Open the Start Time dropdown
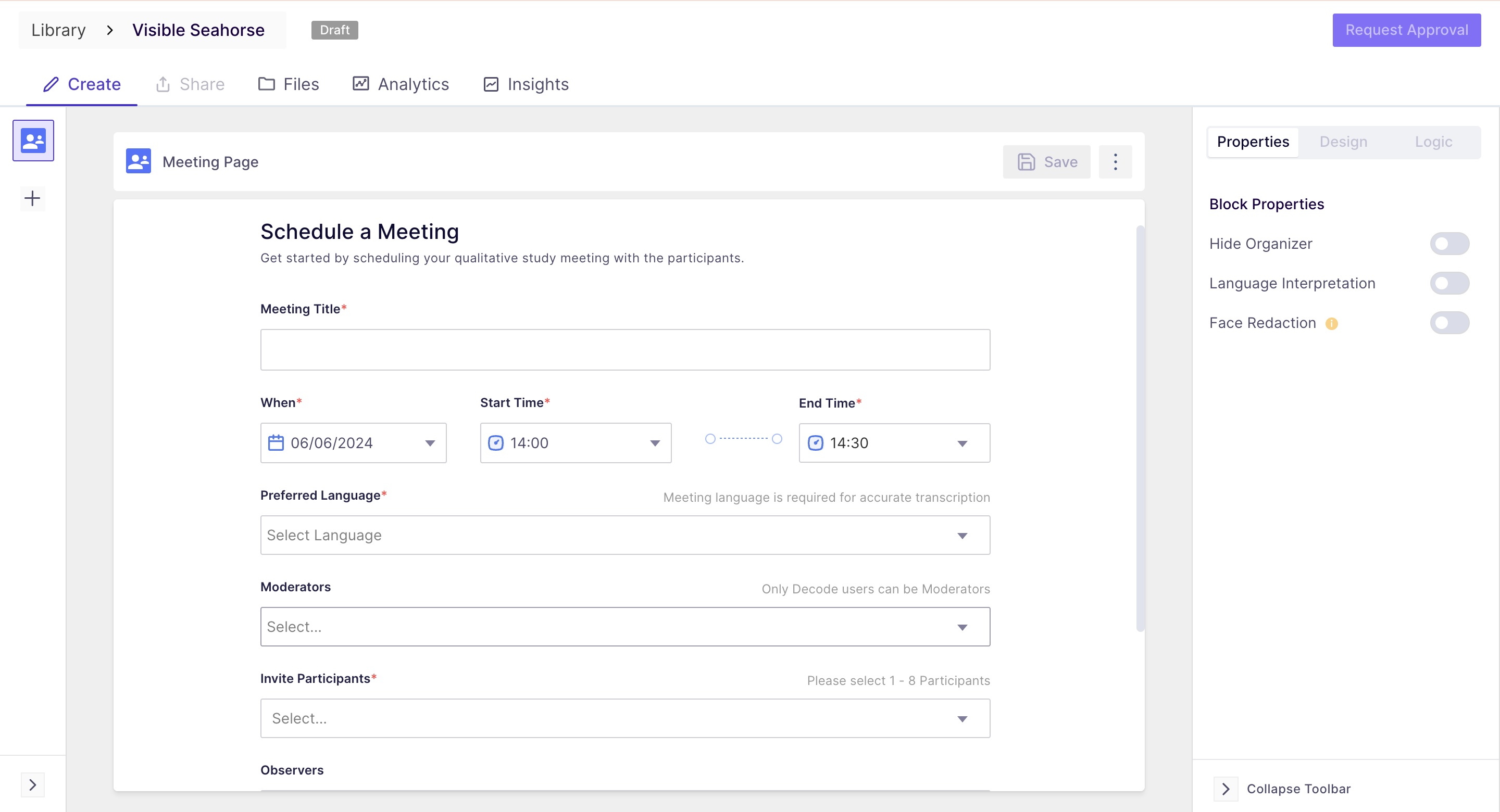Image resolution: width=1500 pixels, height=812 pixels. pyautogui.click(x=576, y=443)
